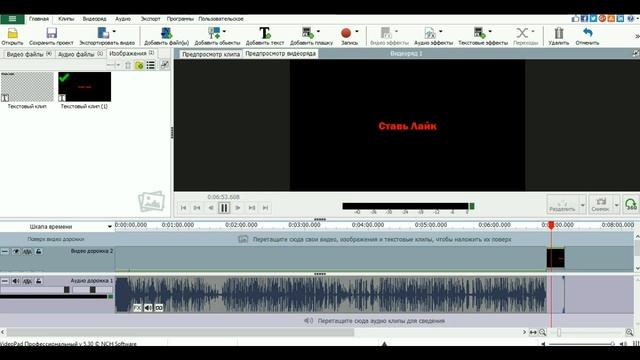
Task: Toggle visibility eye of Видео дорожка 2
Action: point(16,251)
